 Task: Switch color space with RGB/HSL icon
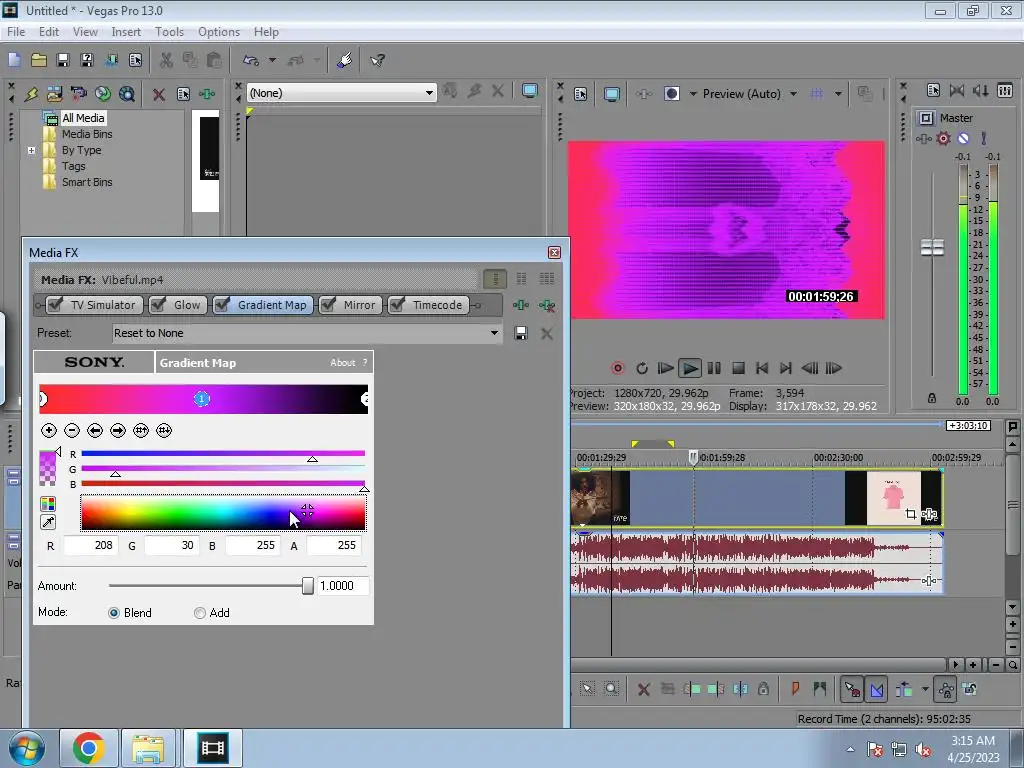[x=48, y=504]
